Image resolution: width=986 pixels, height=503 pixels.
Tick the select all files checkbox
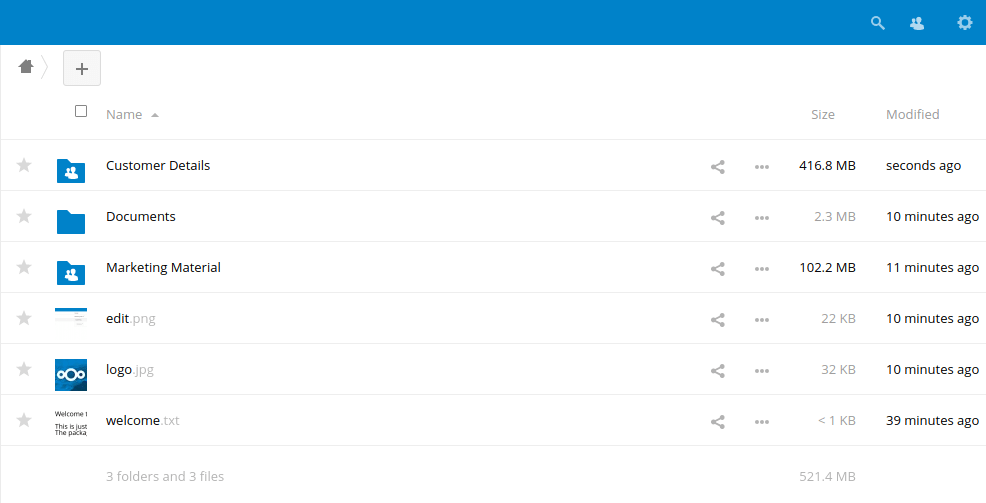point(81,112)
